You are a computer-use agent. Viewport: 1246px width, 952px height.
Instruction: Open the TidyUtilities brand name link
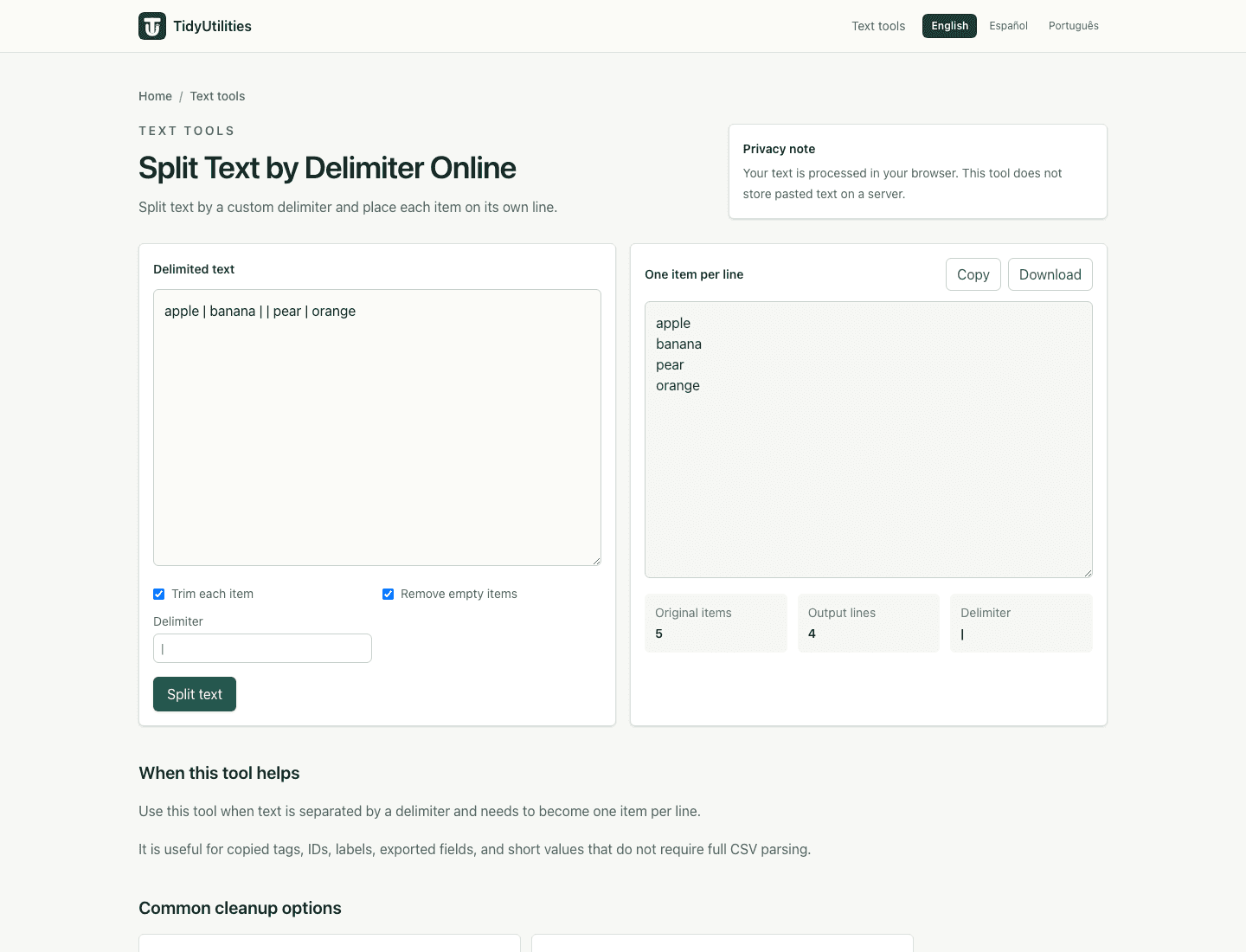coord(212,26)
